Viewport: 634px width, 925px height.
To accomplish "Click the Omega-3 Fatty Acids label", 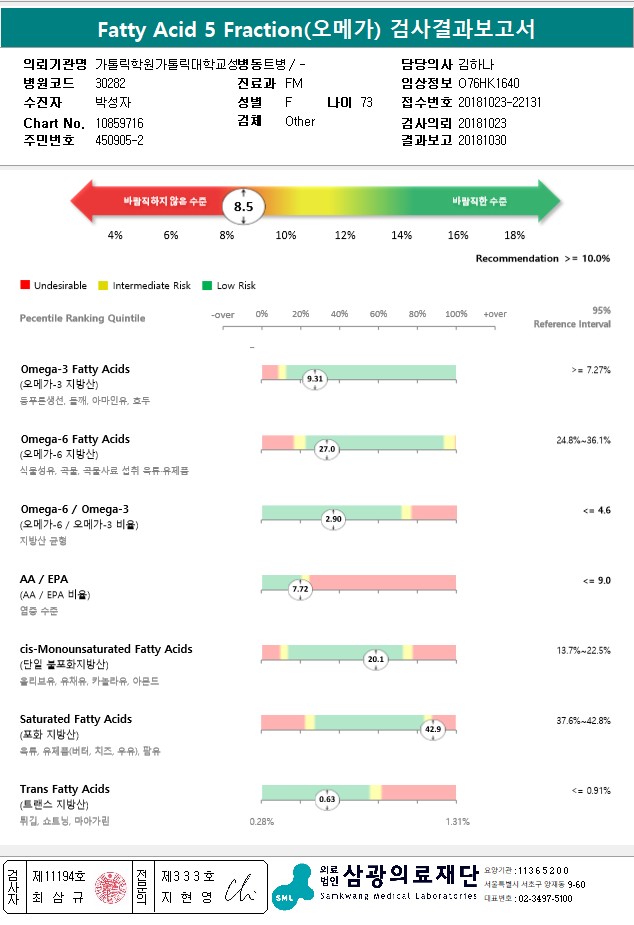I will pyautogui.click(x=75, y=369).
